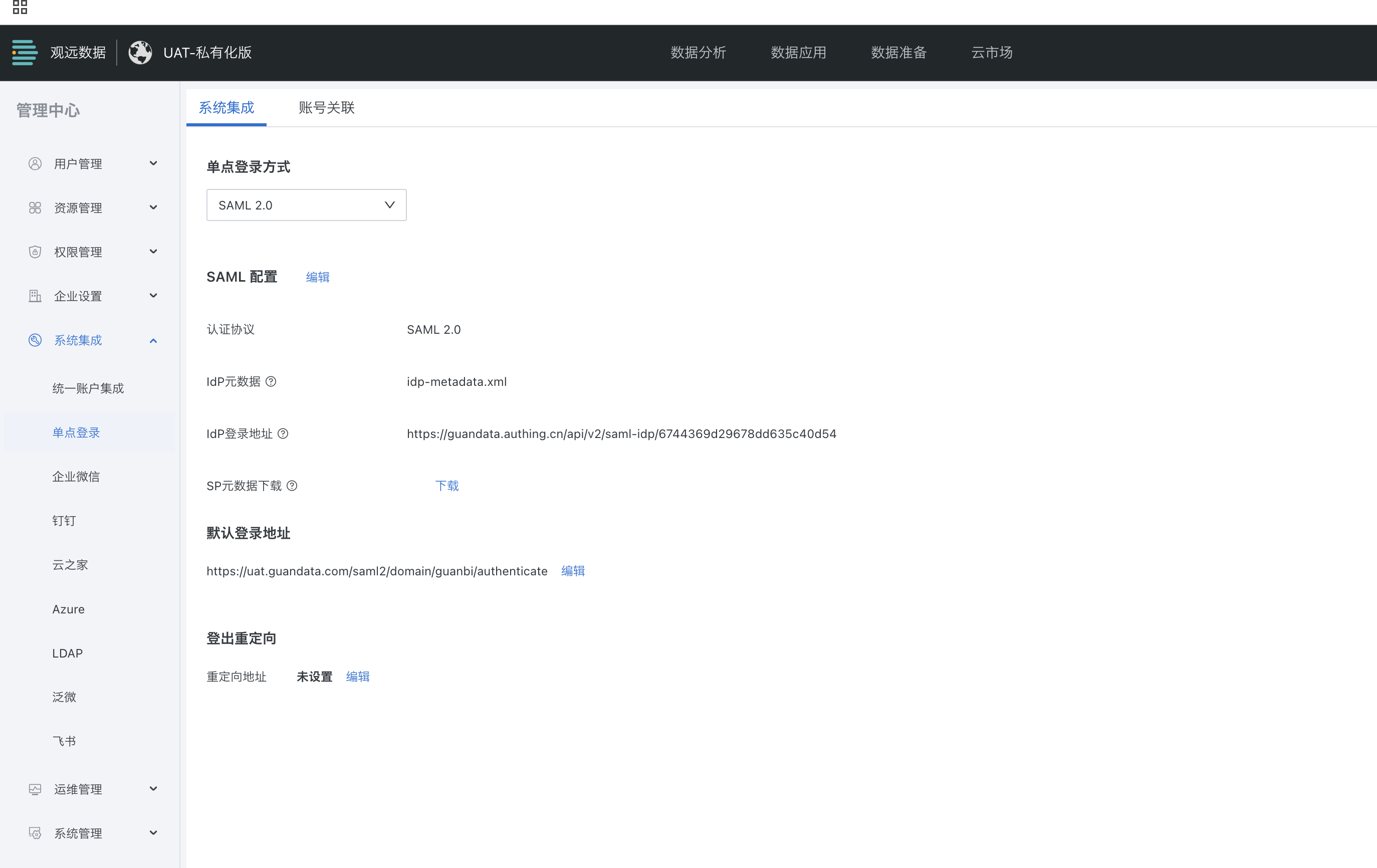
Task: Select 企业微信 in sidebar
Action: tap(76, 477)
